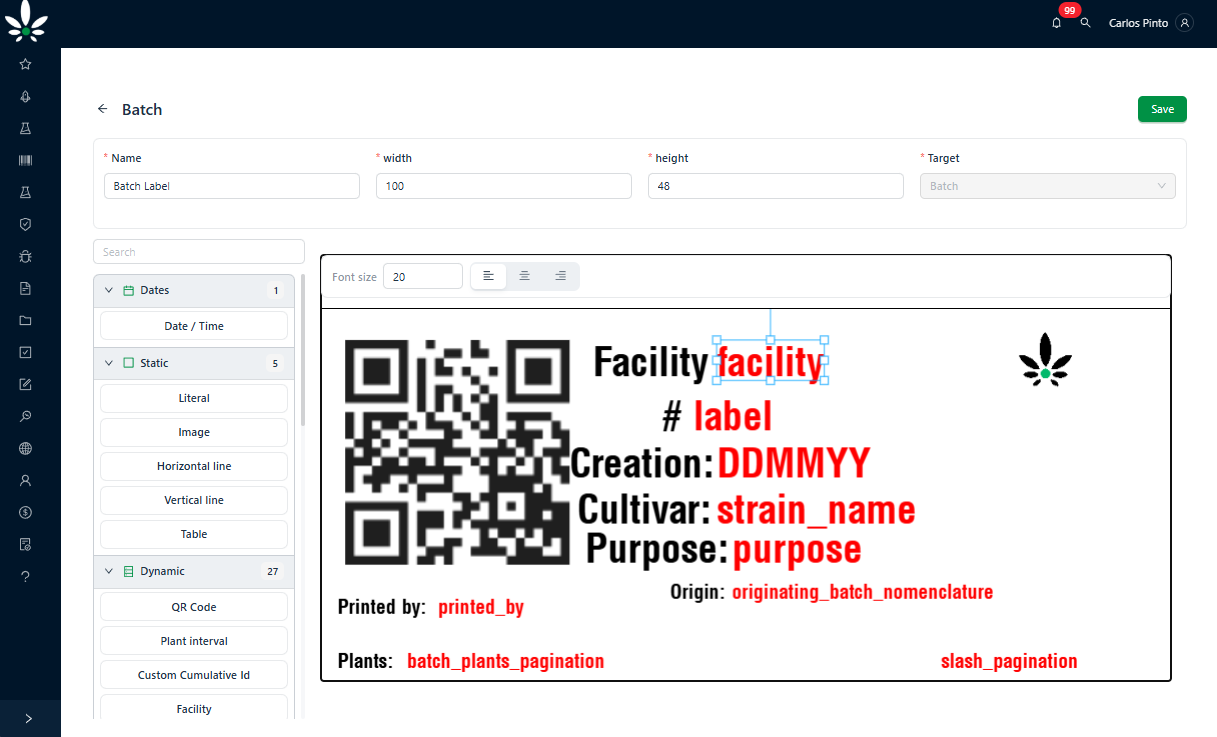Click the width input field

504,186
